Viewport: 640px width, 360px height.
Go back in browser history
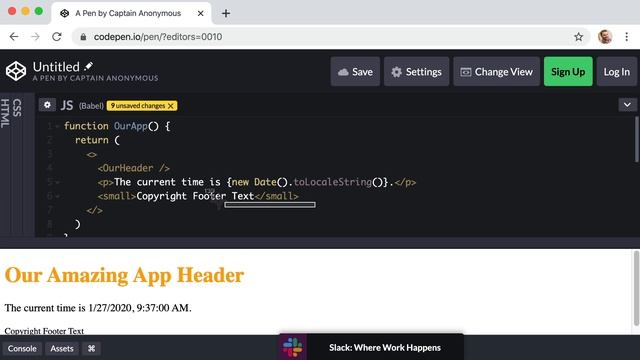coord(14,37)
